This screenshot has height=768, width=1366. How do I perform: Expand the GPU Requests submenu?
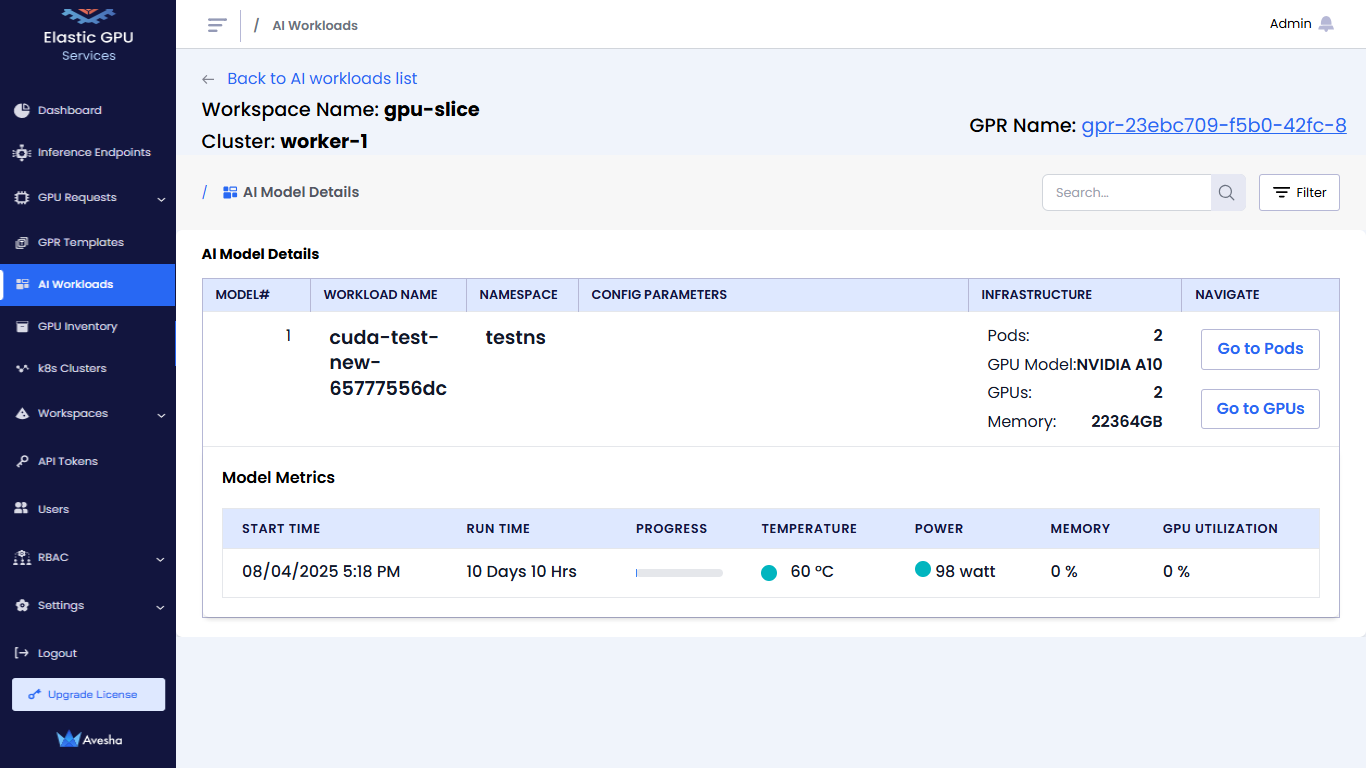coord(161,199)
